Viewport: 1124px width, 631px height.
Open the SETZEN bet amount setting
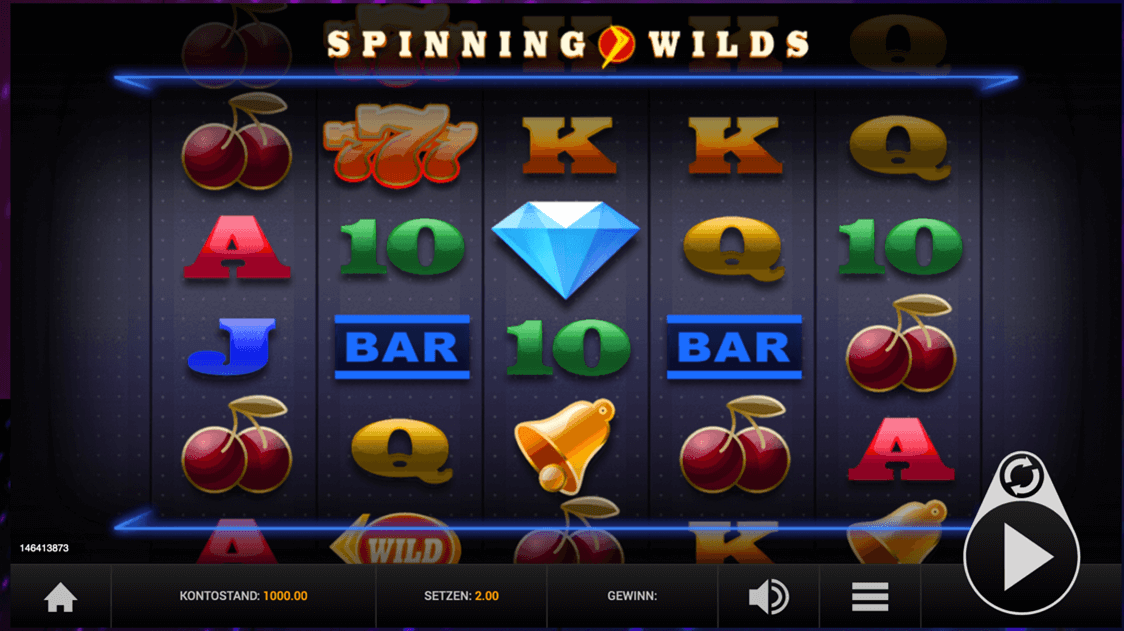461,596
